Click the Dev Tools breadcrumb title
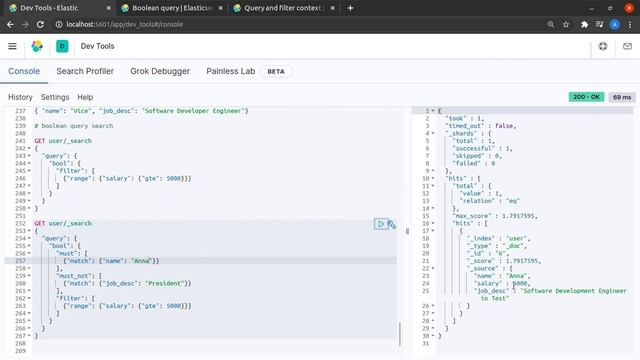 coord(98,46)
